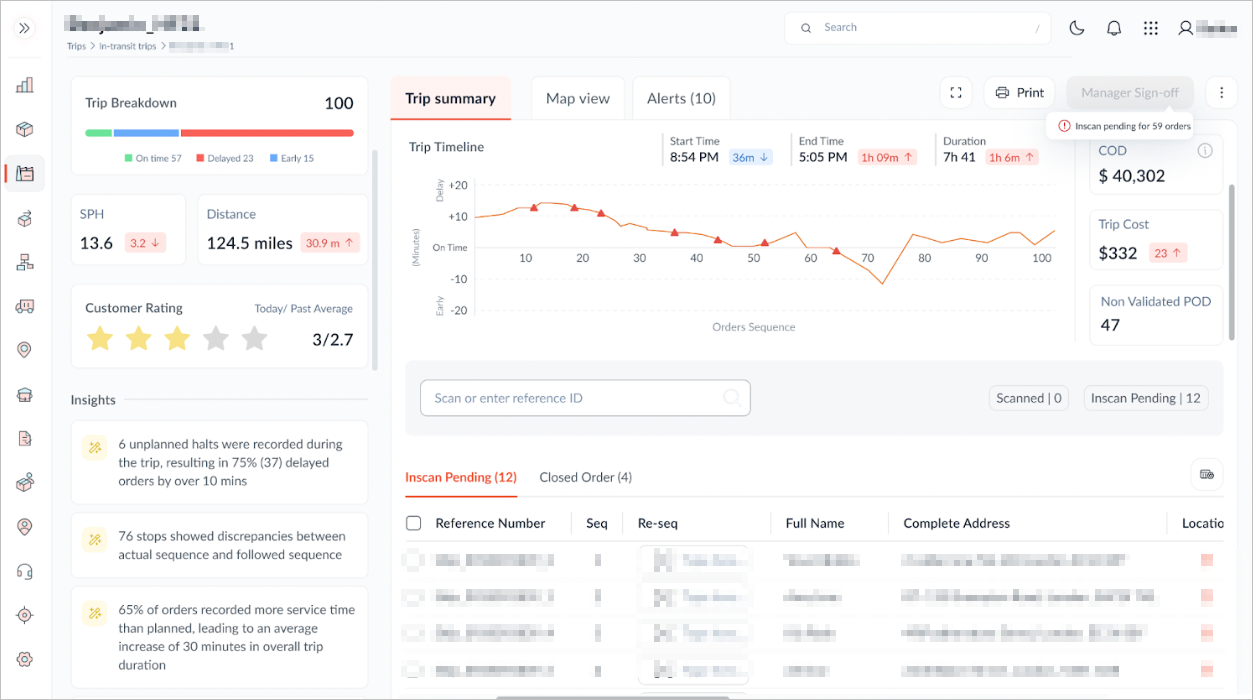Open the store hub sidebar icon
The image size is (1253, 700).
click(x=25, y=394)
